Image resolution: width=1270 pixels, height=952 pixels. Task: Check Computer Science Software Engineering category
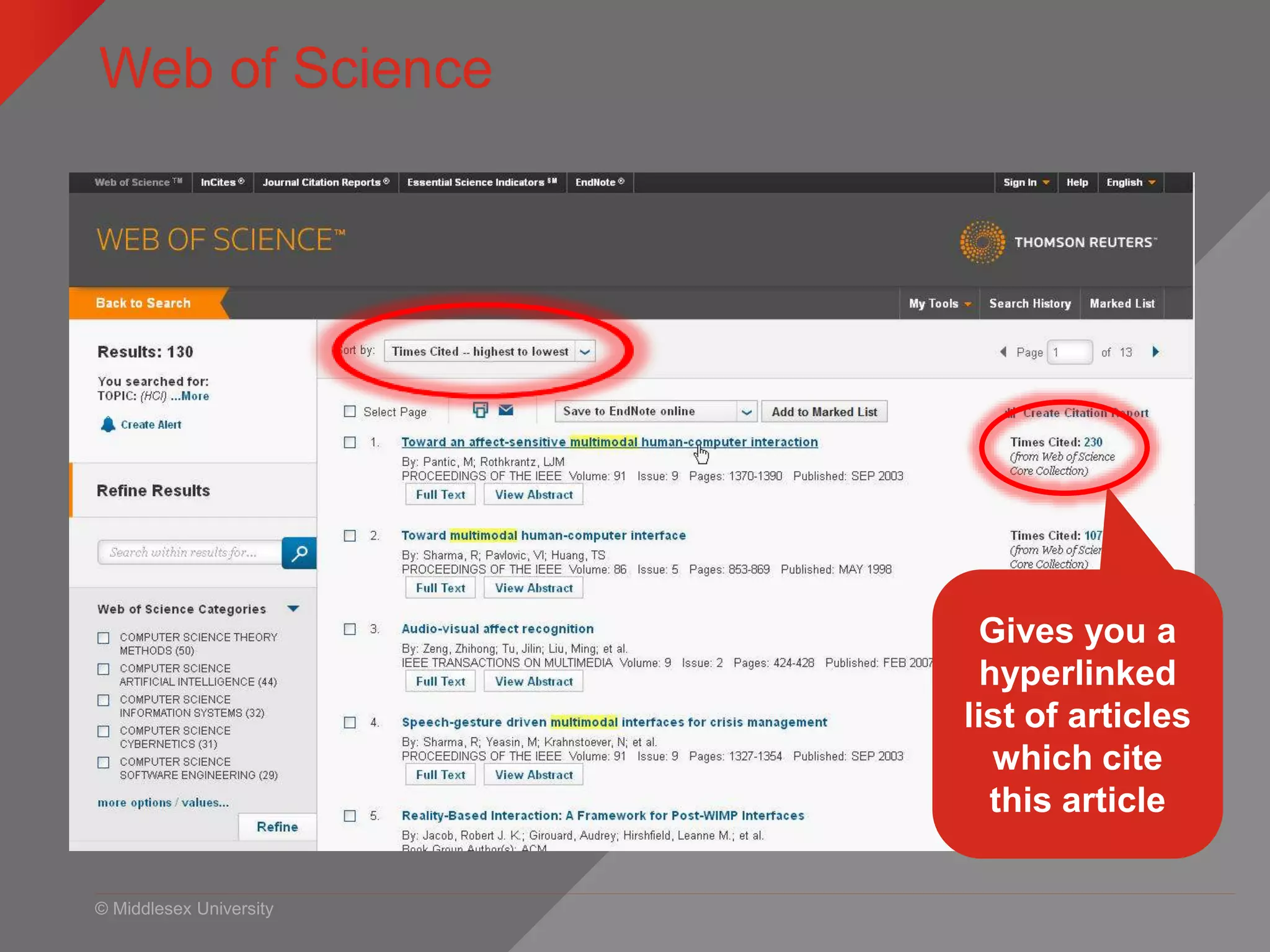104,762
